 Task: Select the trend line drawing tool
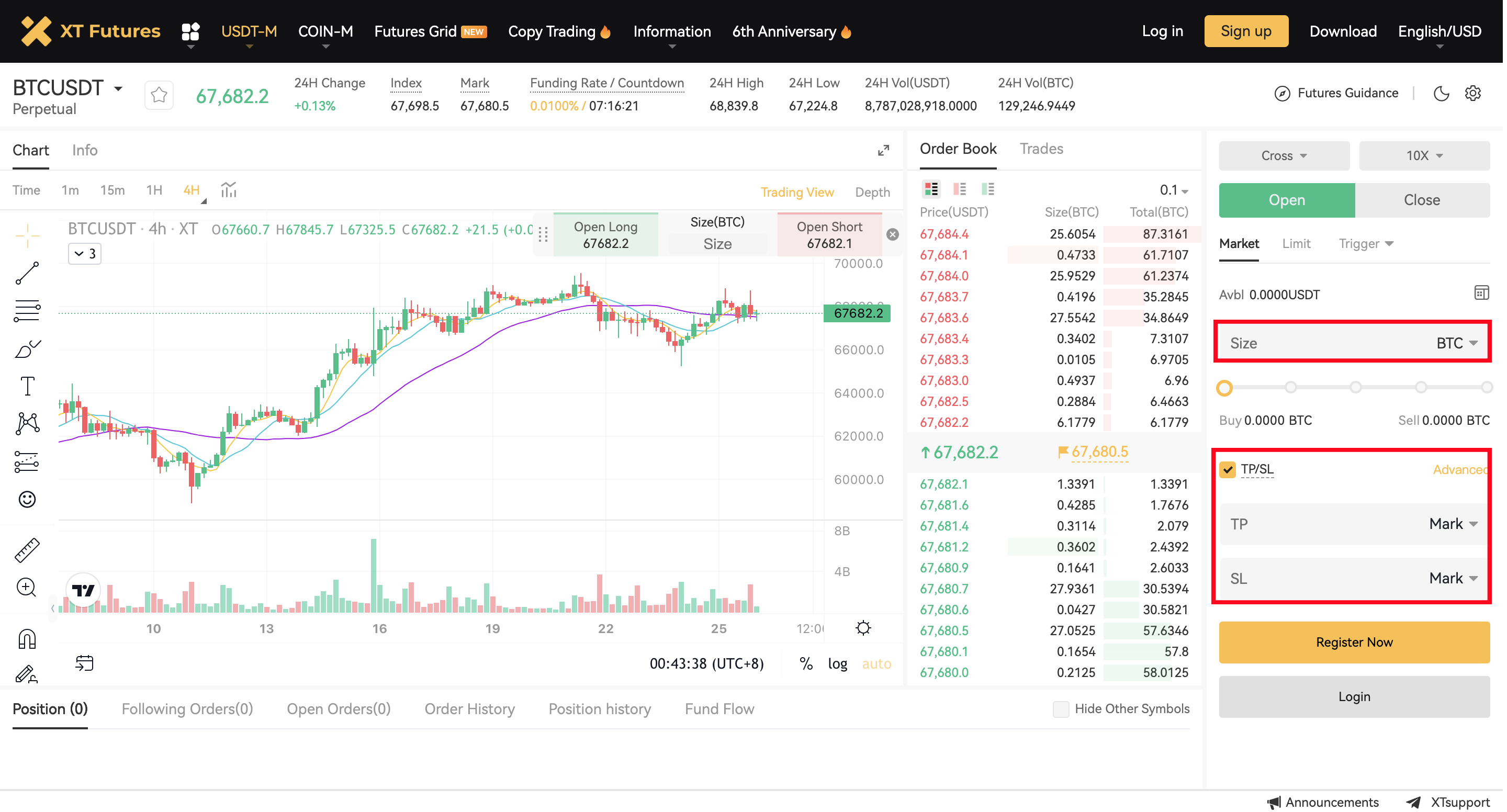tap(28, 274)
